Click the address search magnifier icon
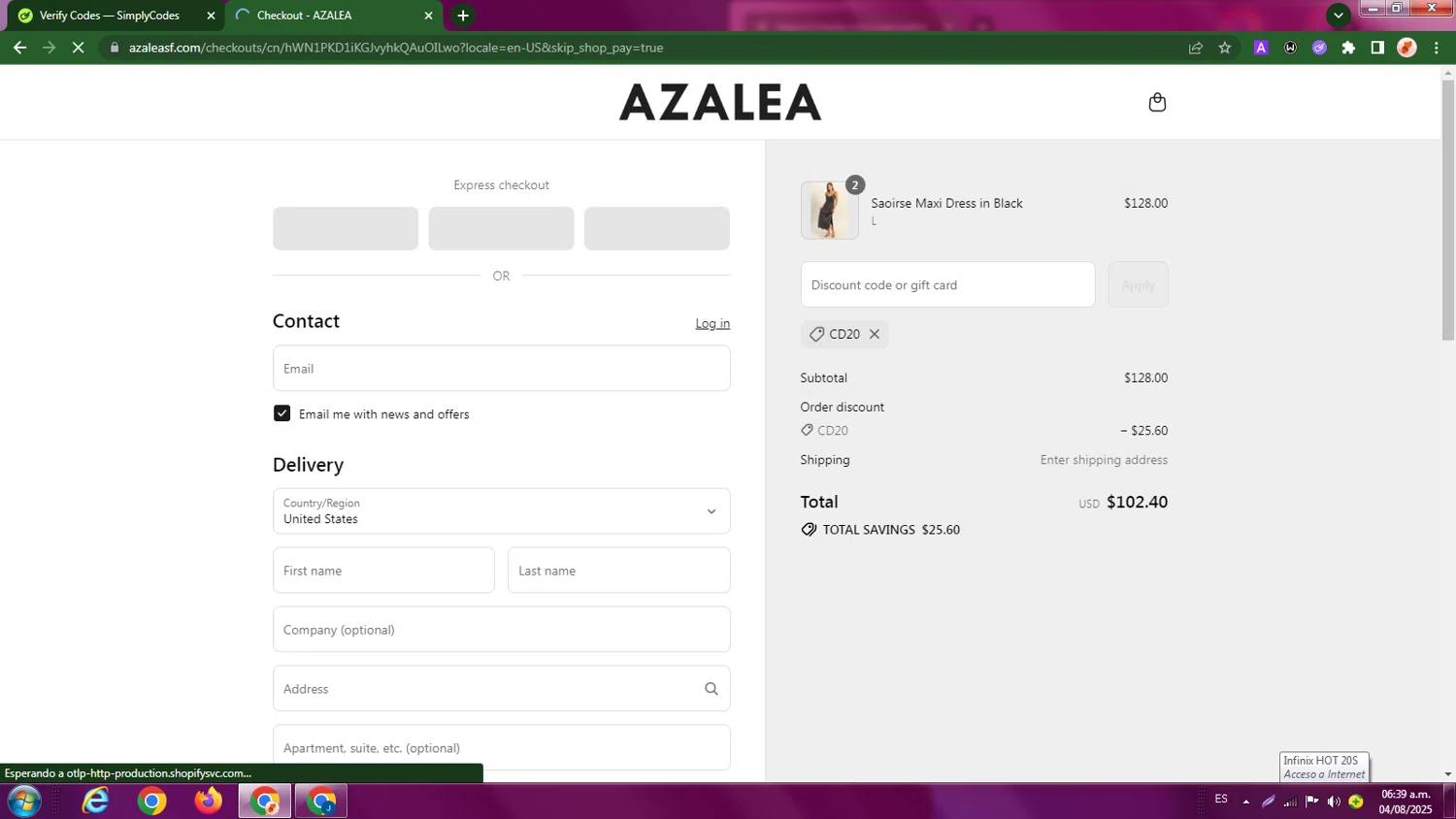Viewport: 1456px width, 819px height. coord(711,689)
